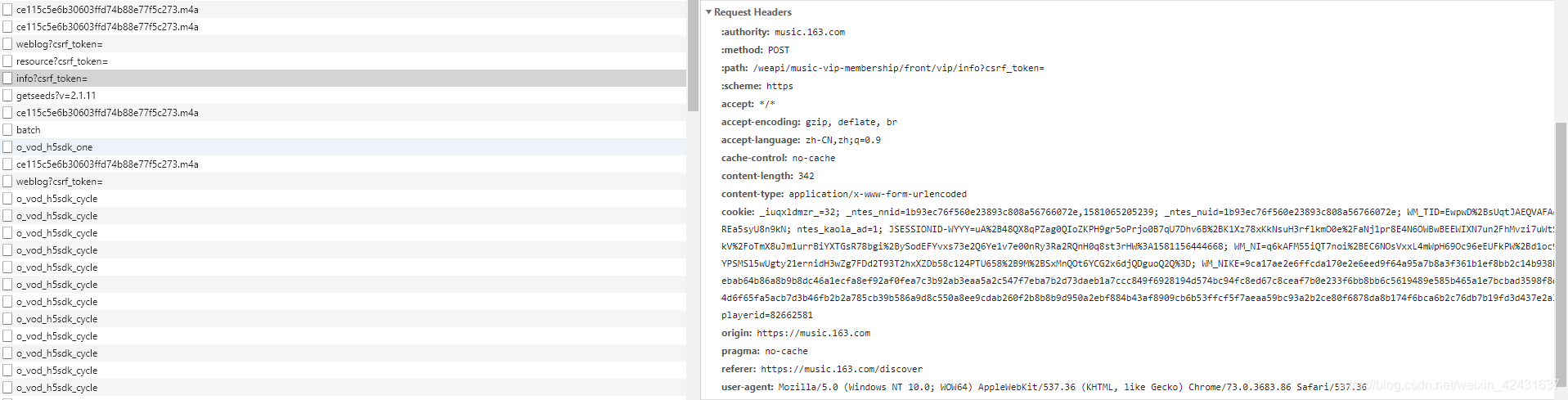The height and width of the screenshot is (400, 1568).
Task: Click the request list vertical scrollbar thumb
Action: coord(693,56)
